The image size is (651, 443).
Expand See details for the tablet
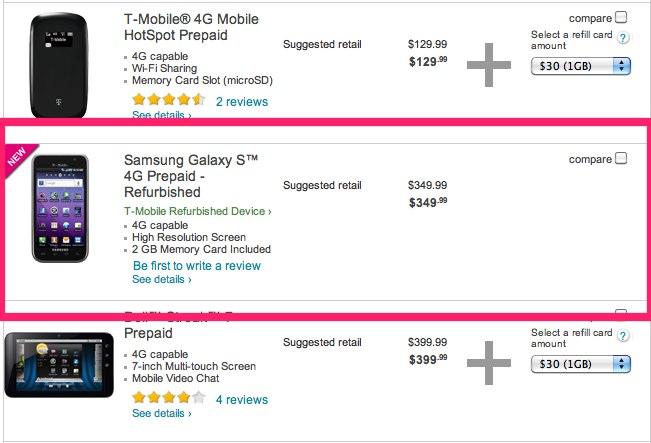(161, 413)
